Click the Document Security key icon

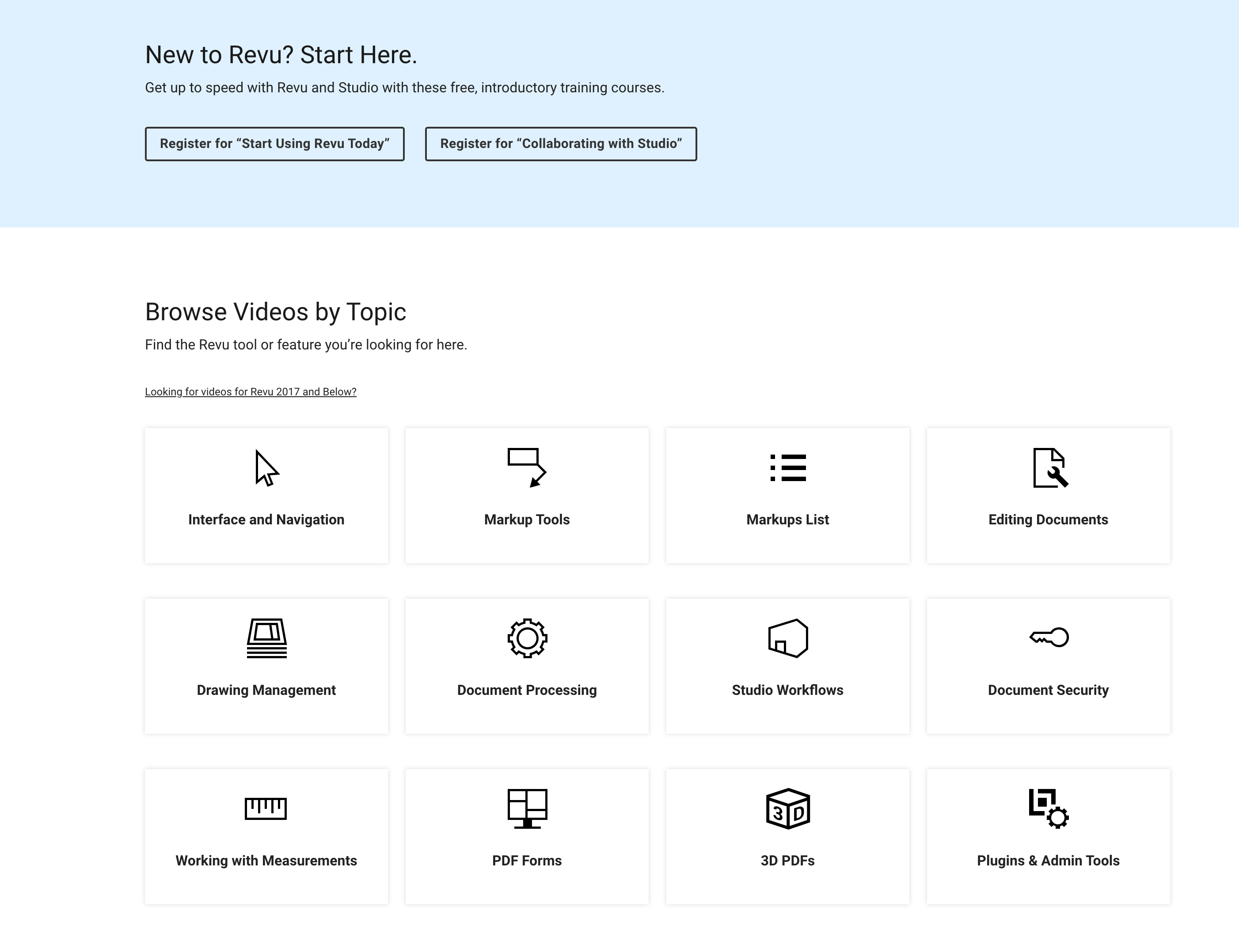pos(1049,637)
